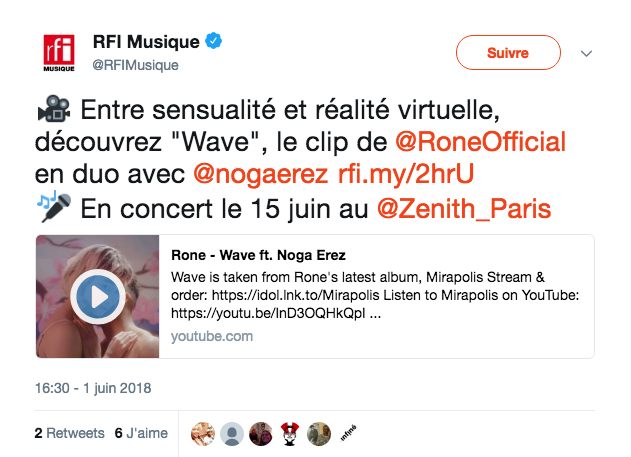Follow the rfi.my/2hrU link
Screen dimensions: 631x457
click(405, 175)
